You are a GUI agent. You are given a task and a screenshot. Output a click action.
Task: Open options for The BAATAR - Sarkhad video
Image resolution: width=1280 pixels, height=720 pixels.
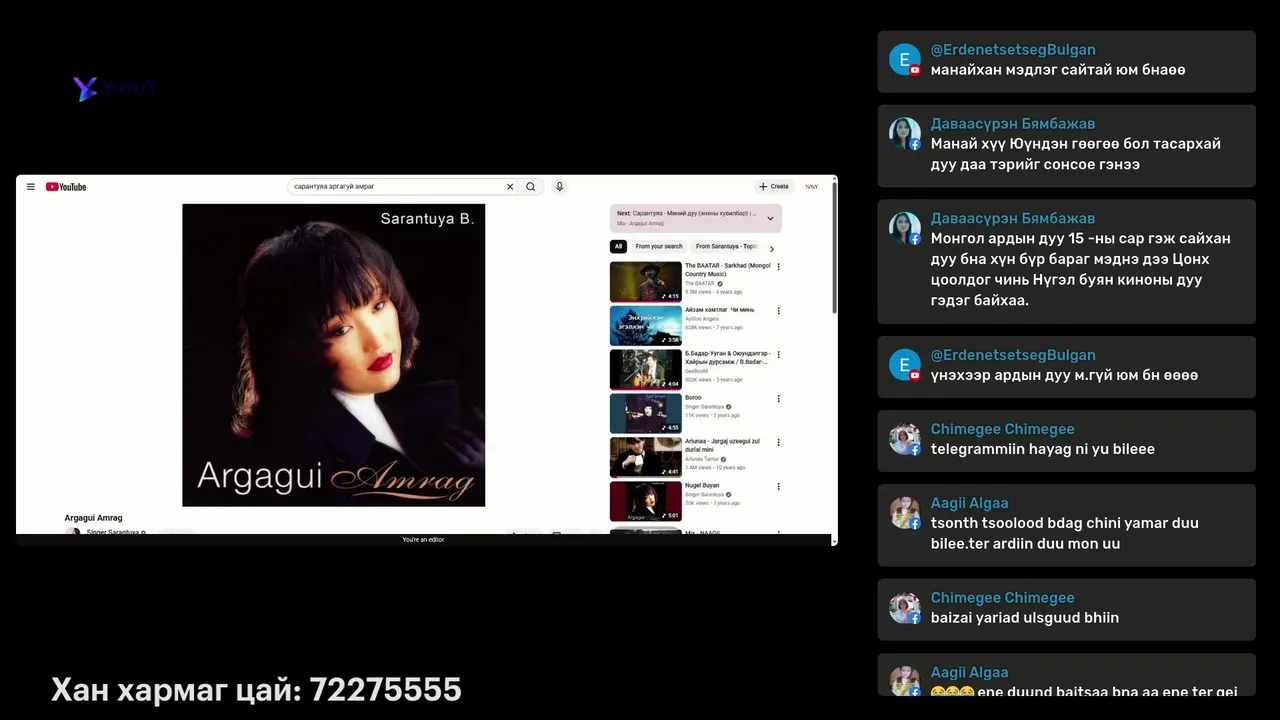tap(779, 267)
